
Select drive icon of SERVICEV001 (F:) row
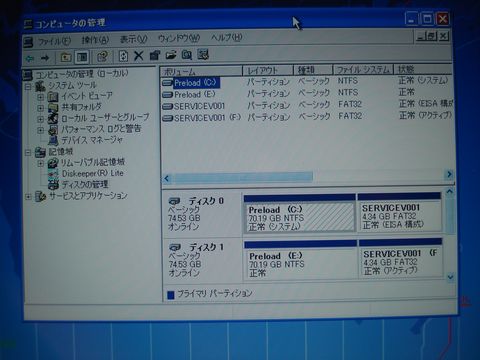pos(167,118)
